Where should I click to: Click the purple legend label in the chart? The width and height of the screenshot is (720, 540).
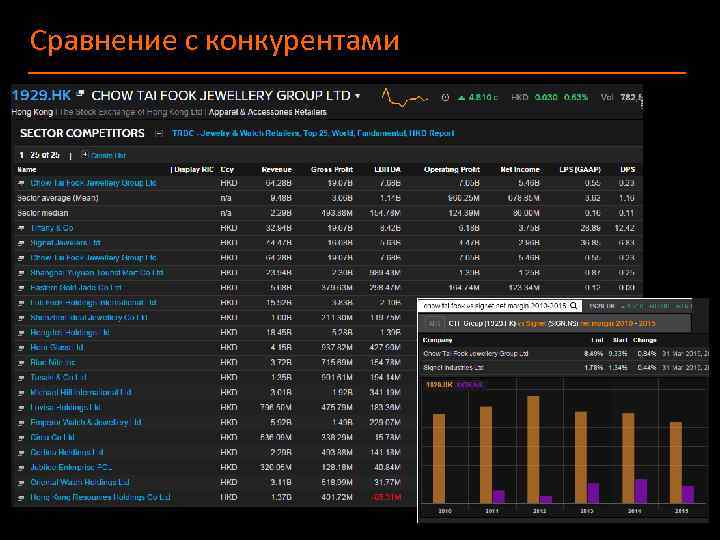coord(470,385)
